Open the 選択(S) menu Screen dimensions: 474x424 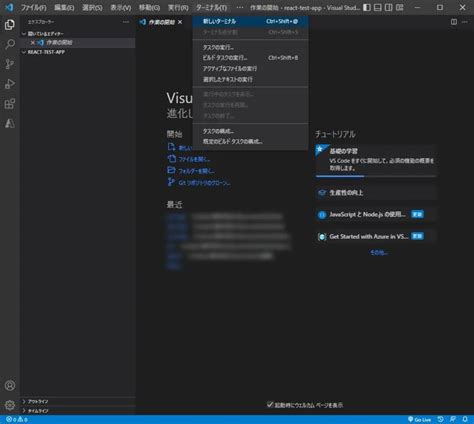click(x=92, y=7)
